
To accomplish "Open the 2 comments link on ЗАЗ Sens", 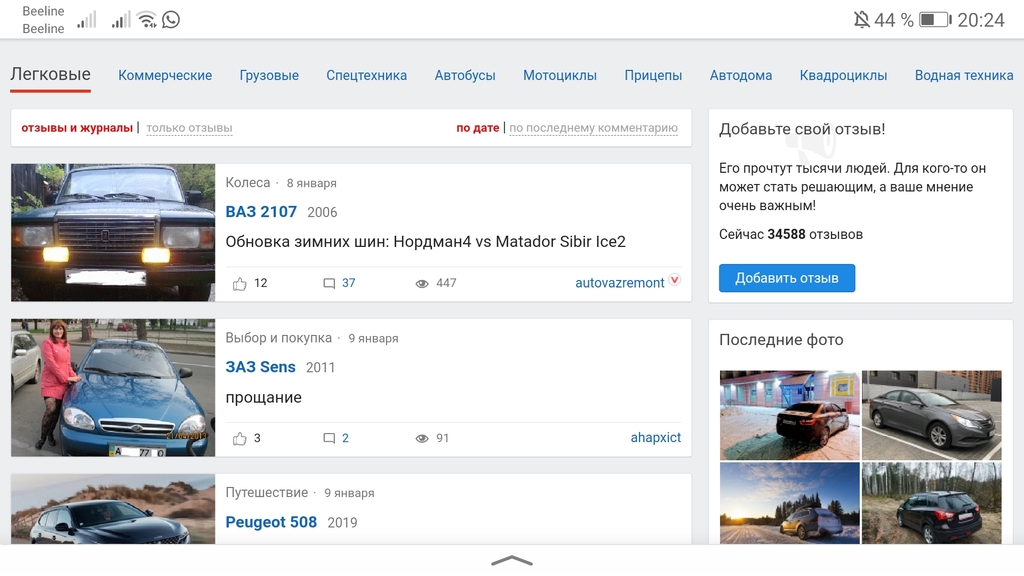I will click(345, 438).
